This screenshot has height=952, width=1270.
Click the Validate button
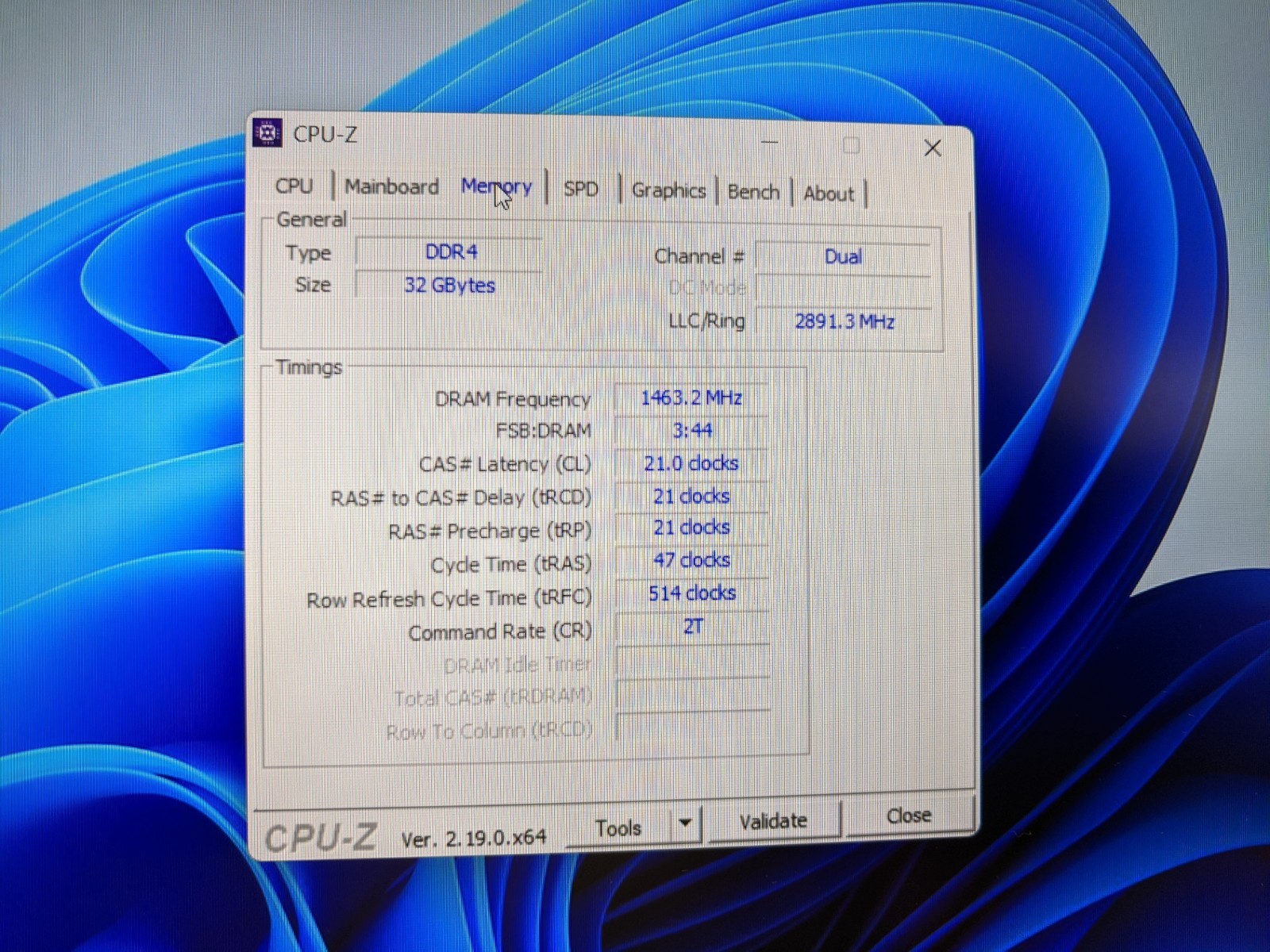pos(773,821)
